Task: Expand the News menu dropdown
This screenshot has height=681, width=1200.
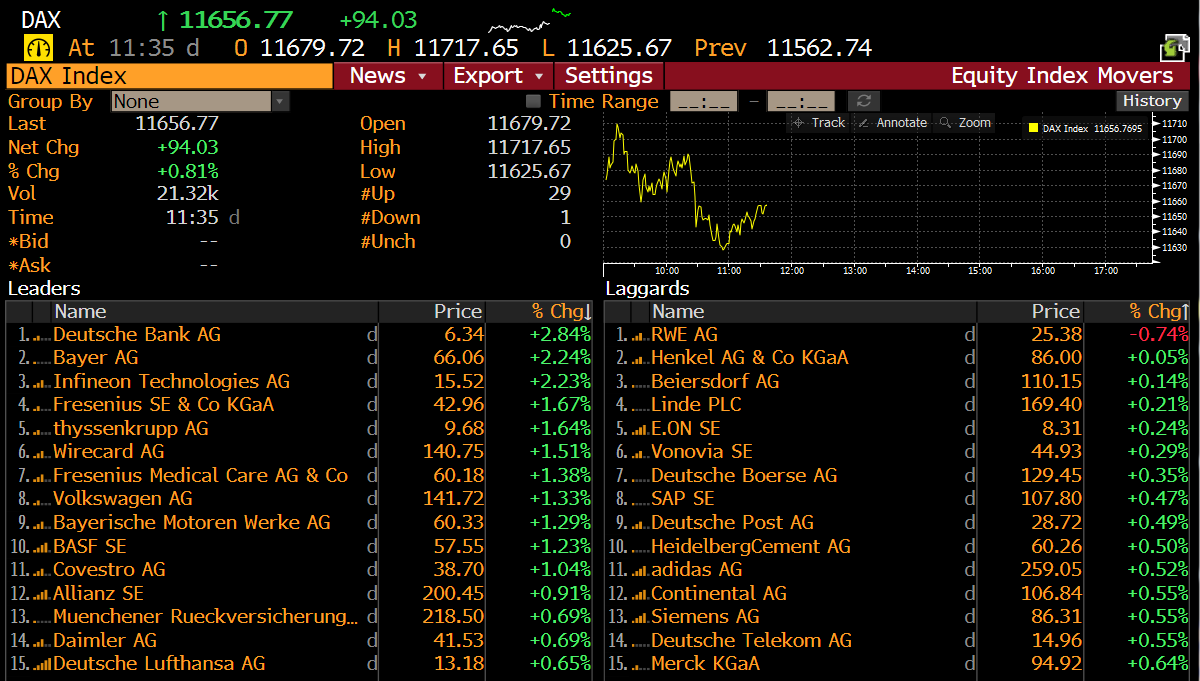Action: pyautogui.click(x=388, y=76)
